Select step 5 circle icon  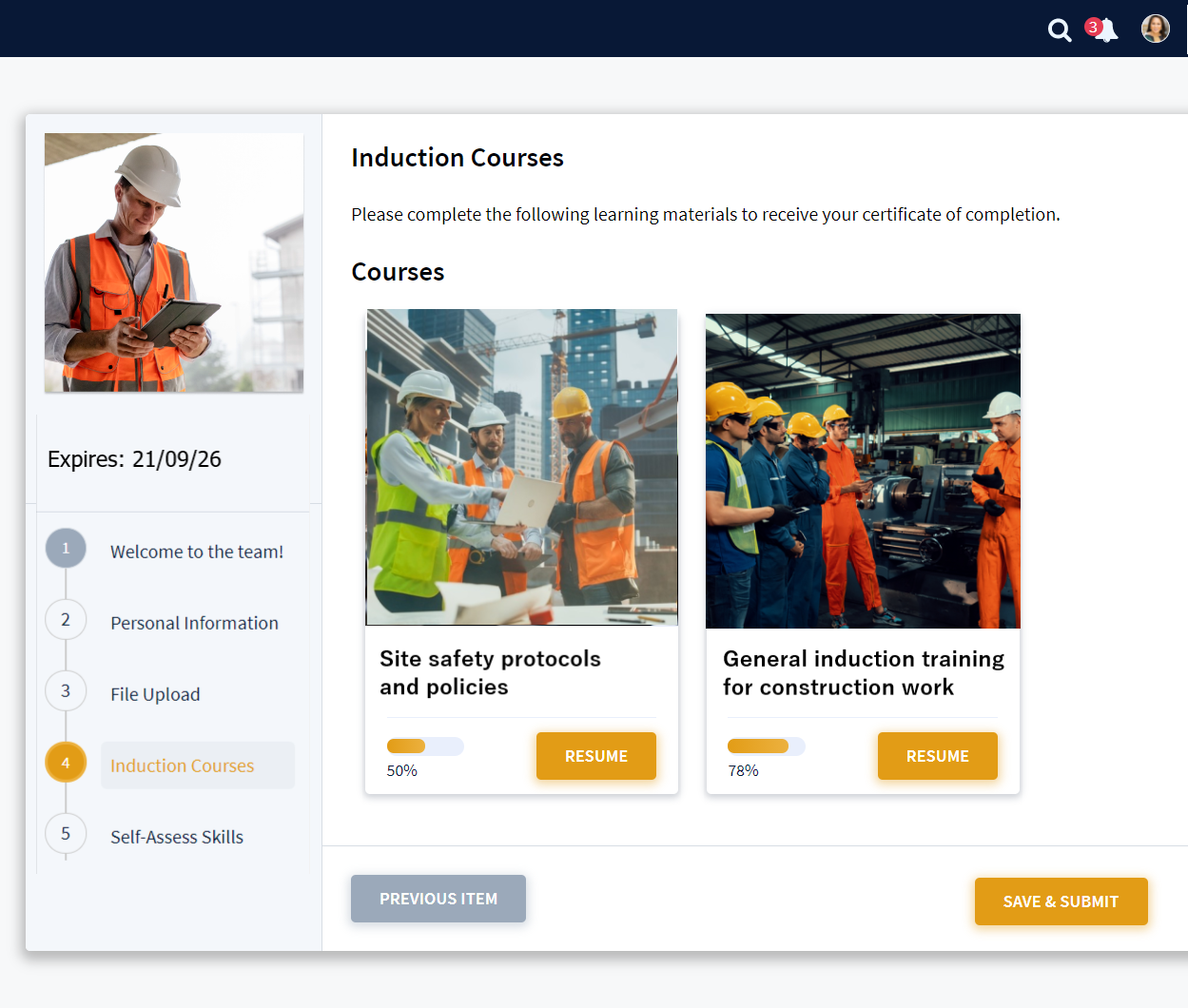[x=66, y=834]
